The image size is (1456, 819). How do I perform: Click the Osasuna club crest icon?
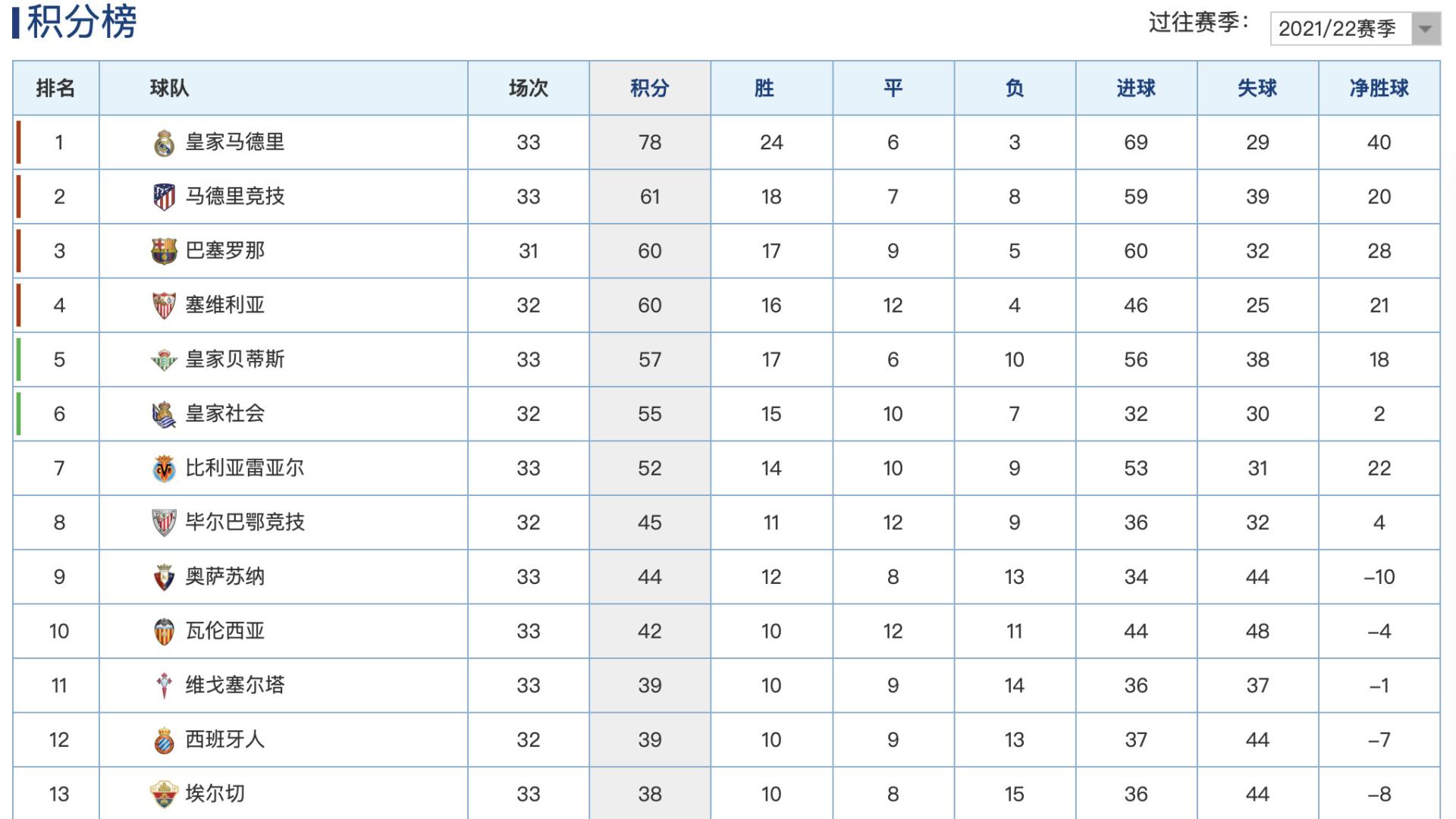pyautogui.click(x=164, y=577)
